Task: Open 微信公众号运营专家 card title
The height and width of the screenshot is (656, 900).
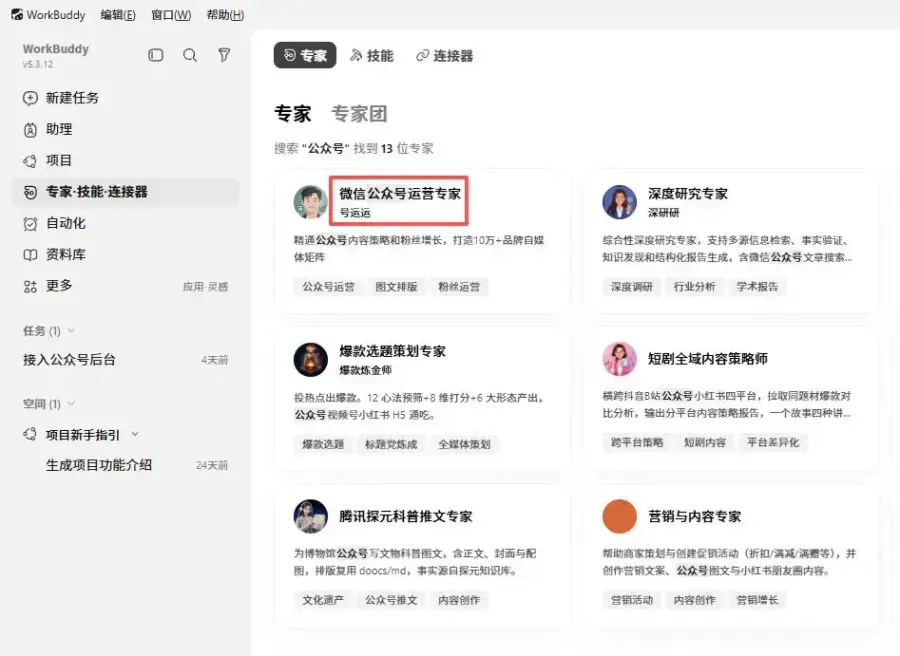Action: pyautogui.click(x=400, y=194)
